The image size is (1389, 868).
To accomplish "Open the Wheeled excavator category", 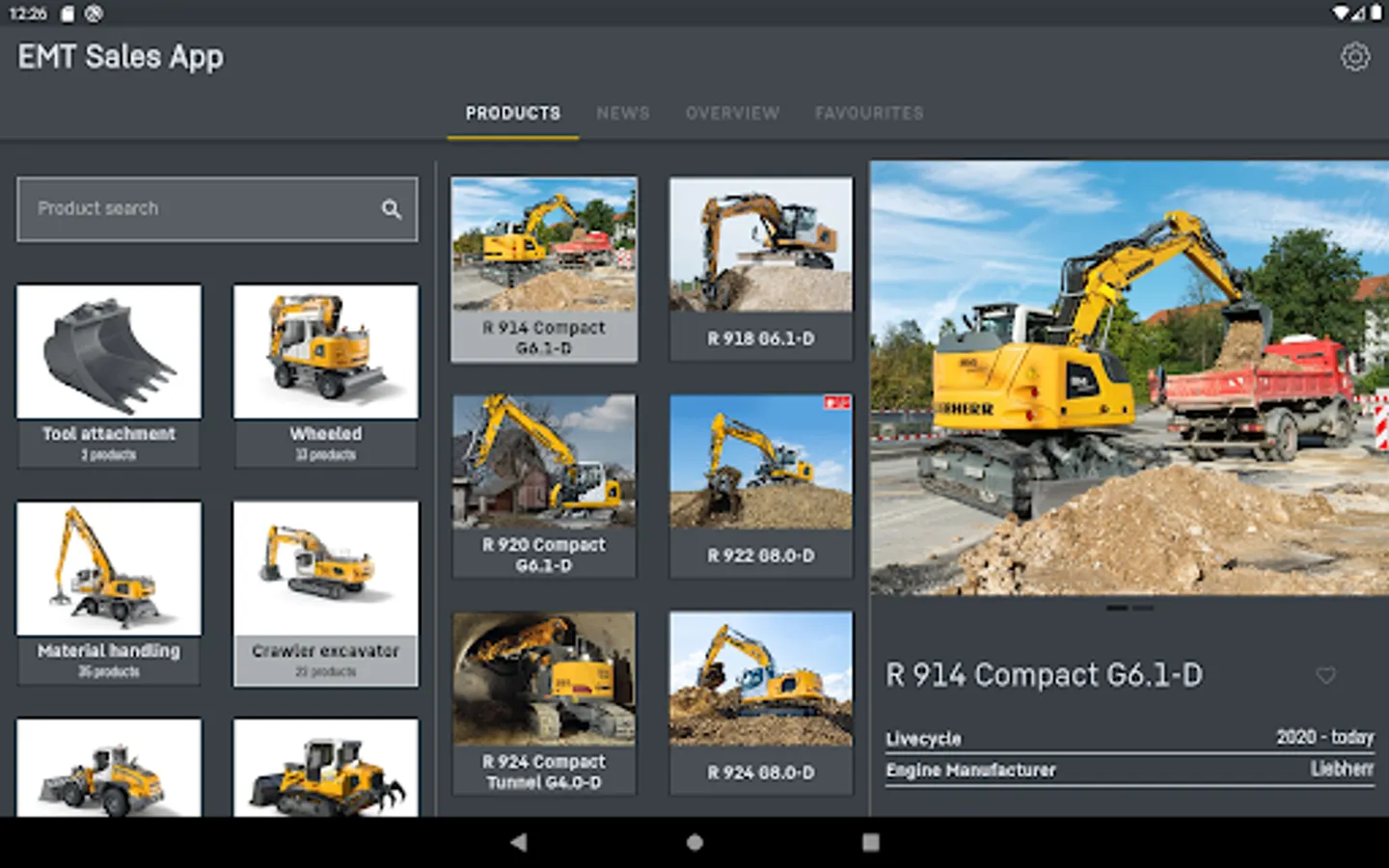I will pos(326,376).
